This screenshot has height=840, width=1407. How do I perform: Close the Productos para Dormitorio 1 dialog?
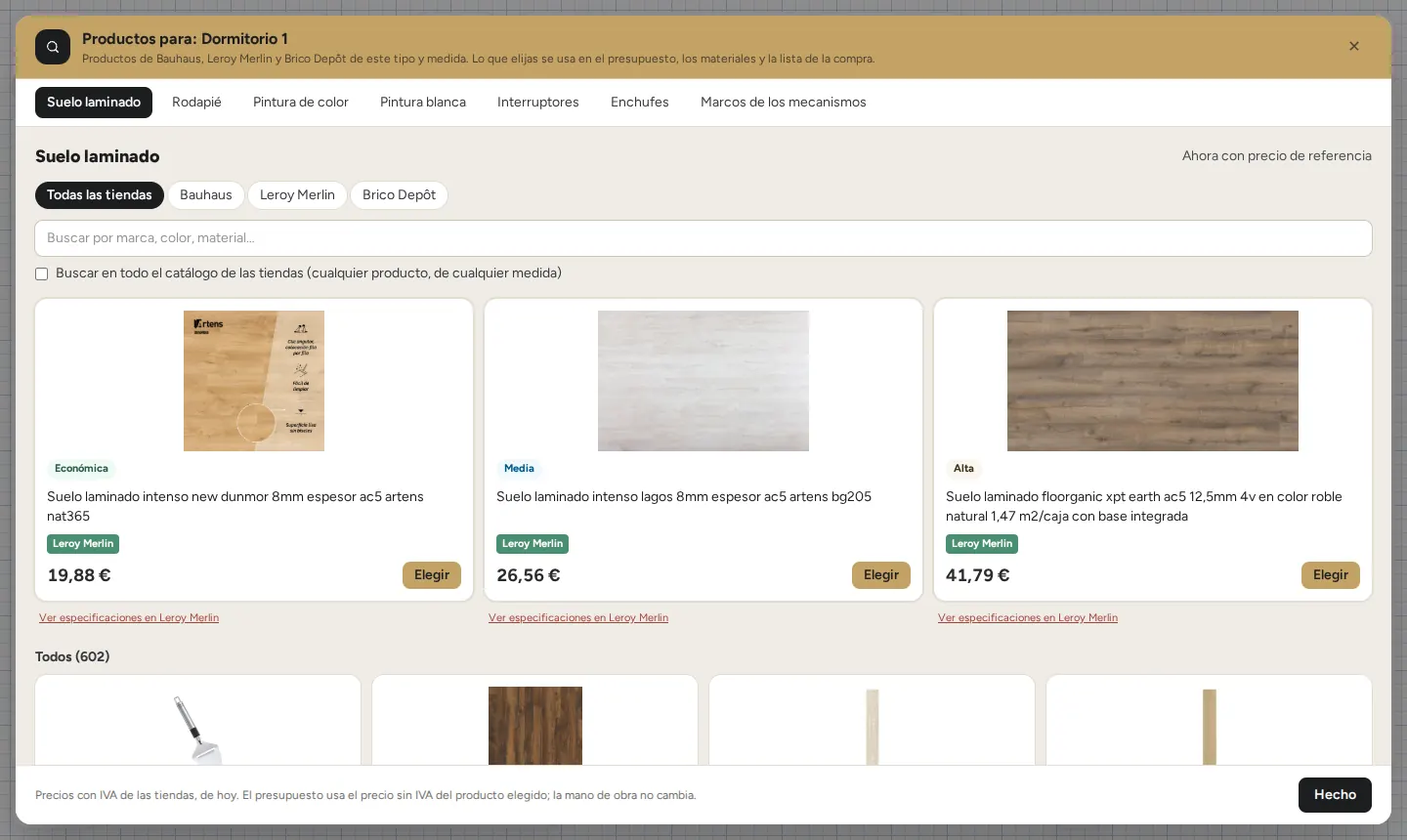tap(1354, 46)
